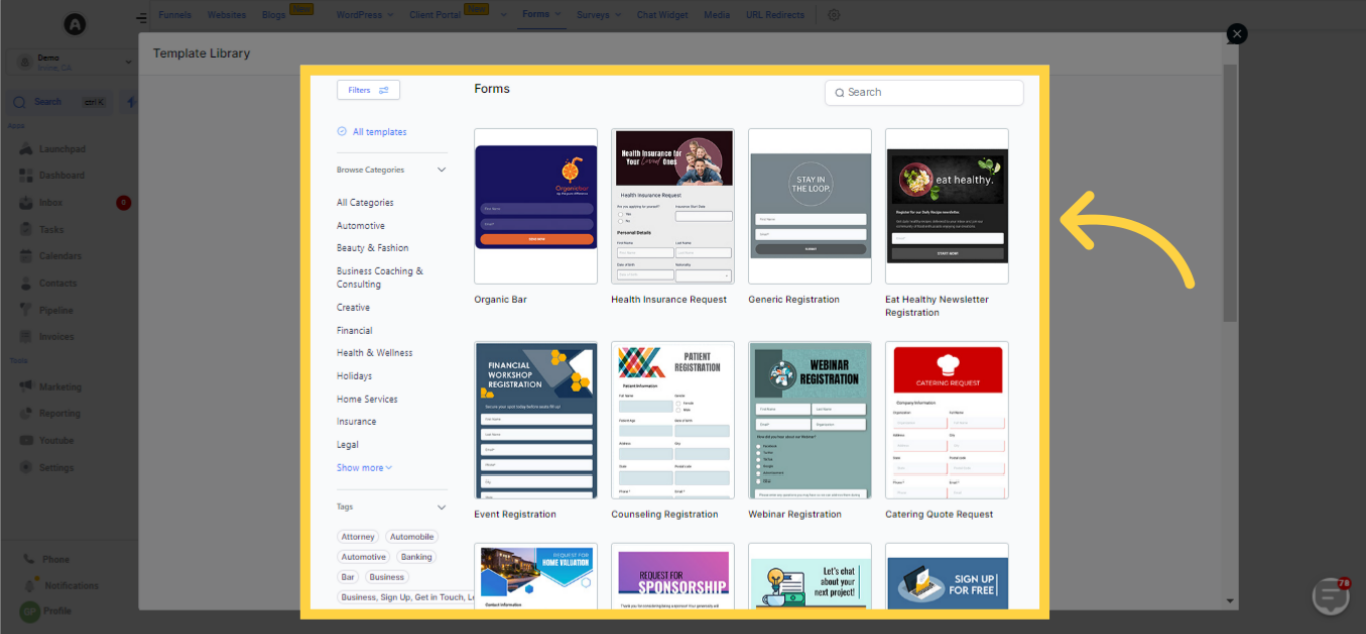Select the Health & Wellness category
Viewport: 1366px width, 634px height.
point(375,353)
